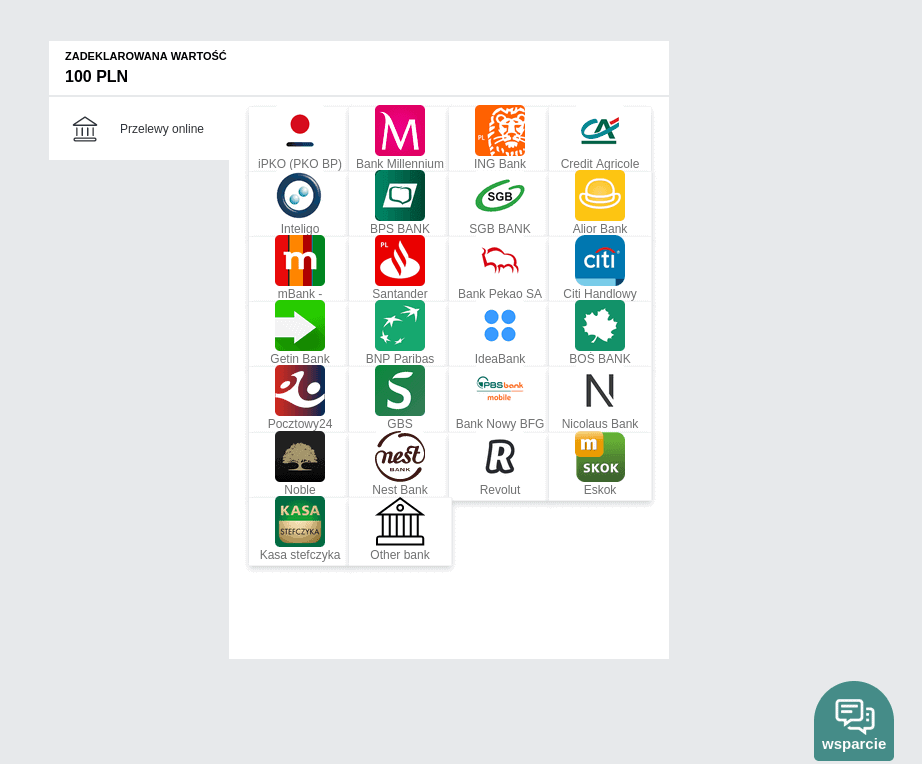This screenshot has width=922, height=764.
Task: Open the wsparcie support chat button
Action: click(x=854, y=721)
